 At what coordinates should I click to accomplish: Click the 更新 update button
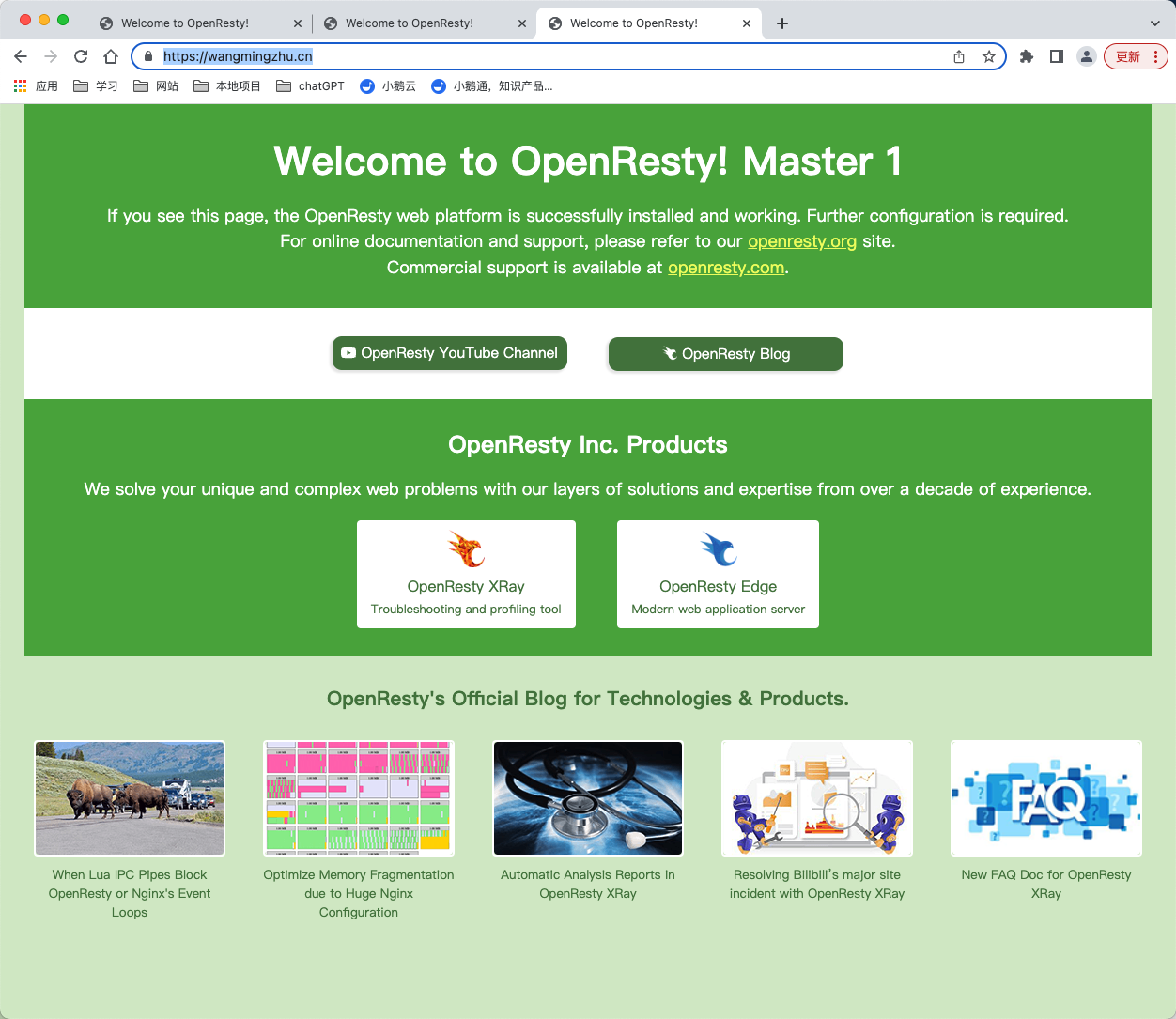click(x=1136, y=56)
